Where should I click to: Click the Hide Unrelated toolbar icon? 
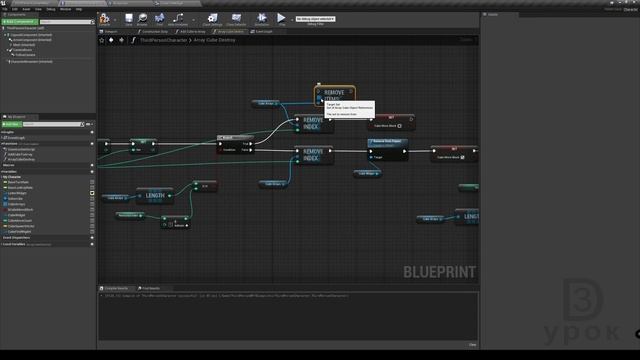[x=178, y=19]
